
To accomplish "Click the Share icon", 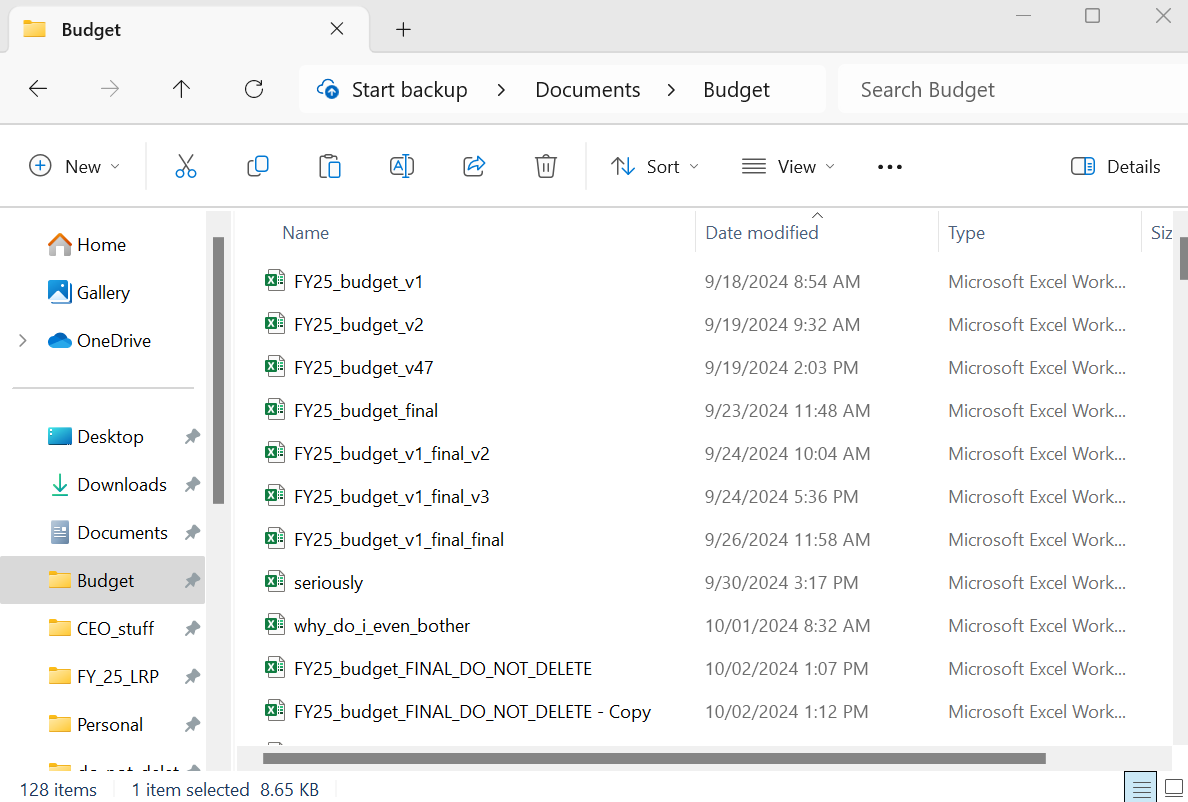I will point(474,166).
